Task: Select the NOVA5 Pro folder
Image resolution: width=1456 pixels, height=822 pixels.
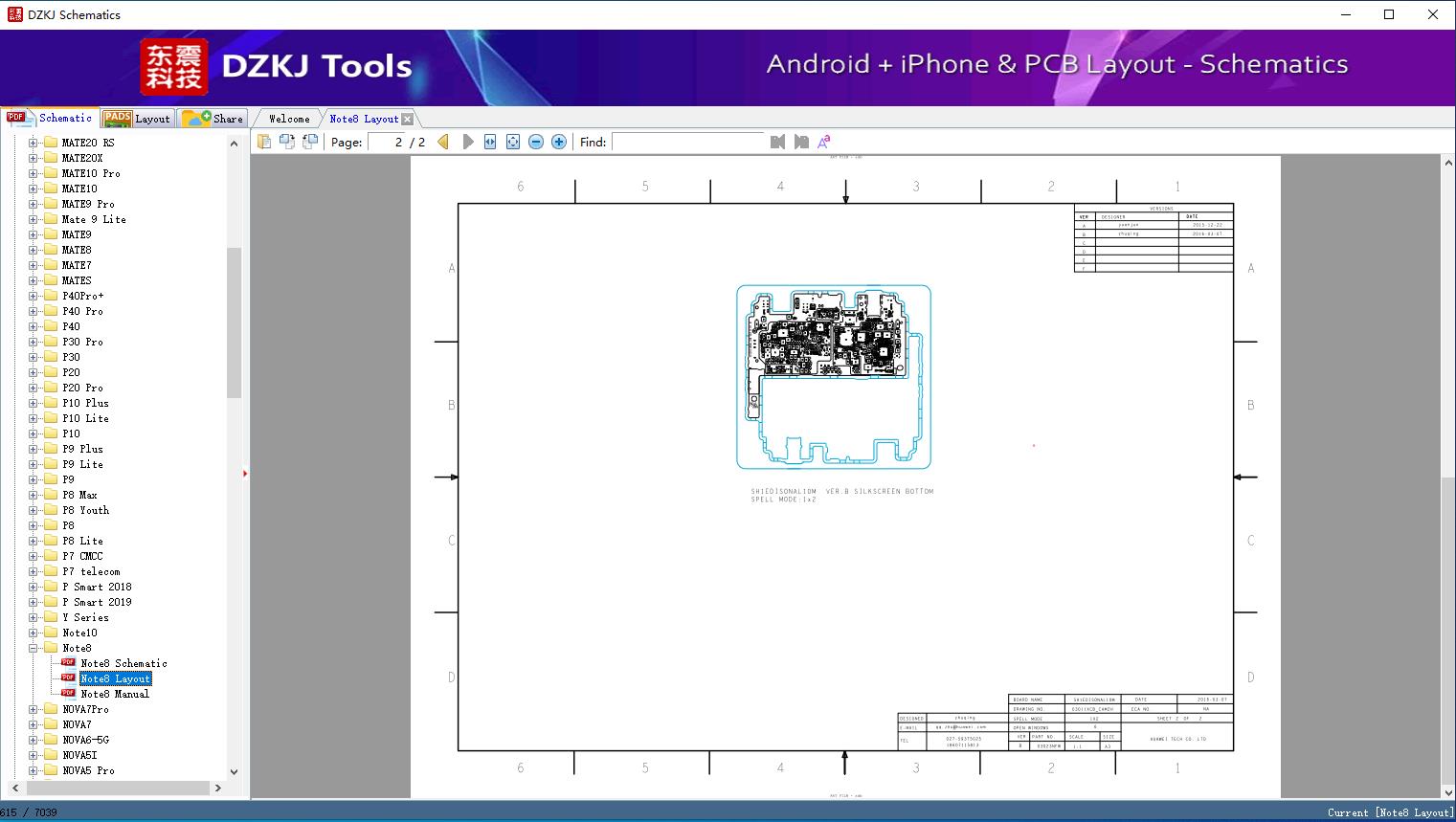Action: tap(88, 770)
